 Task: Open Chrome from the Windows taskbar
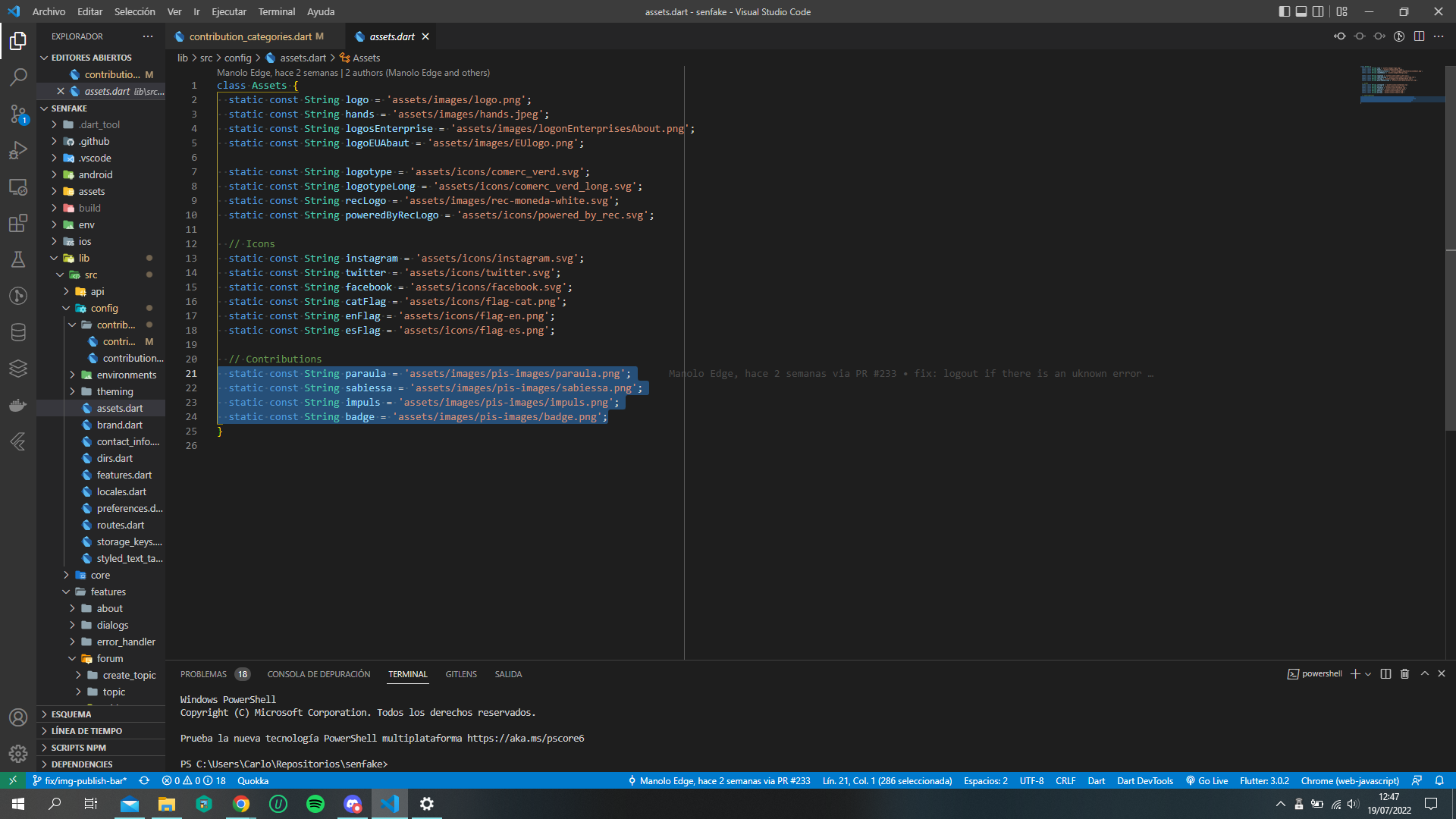(x=241, y=804)
